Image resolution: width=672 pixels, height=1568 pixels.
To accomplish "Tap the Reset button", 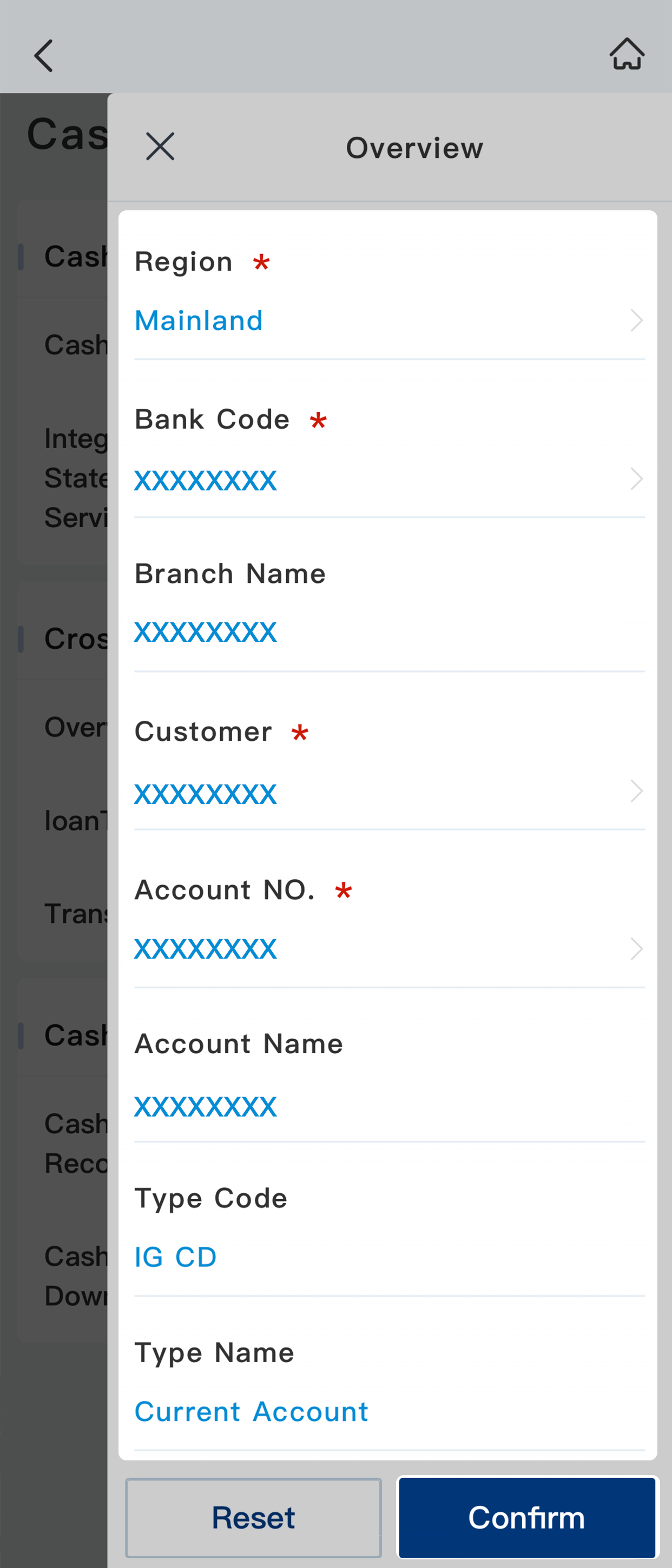I will pyautogui.click(x=253, y=1518).
